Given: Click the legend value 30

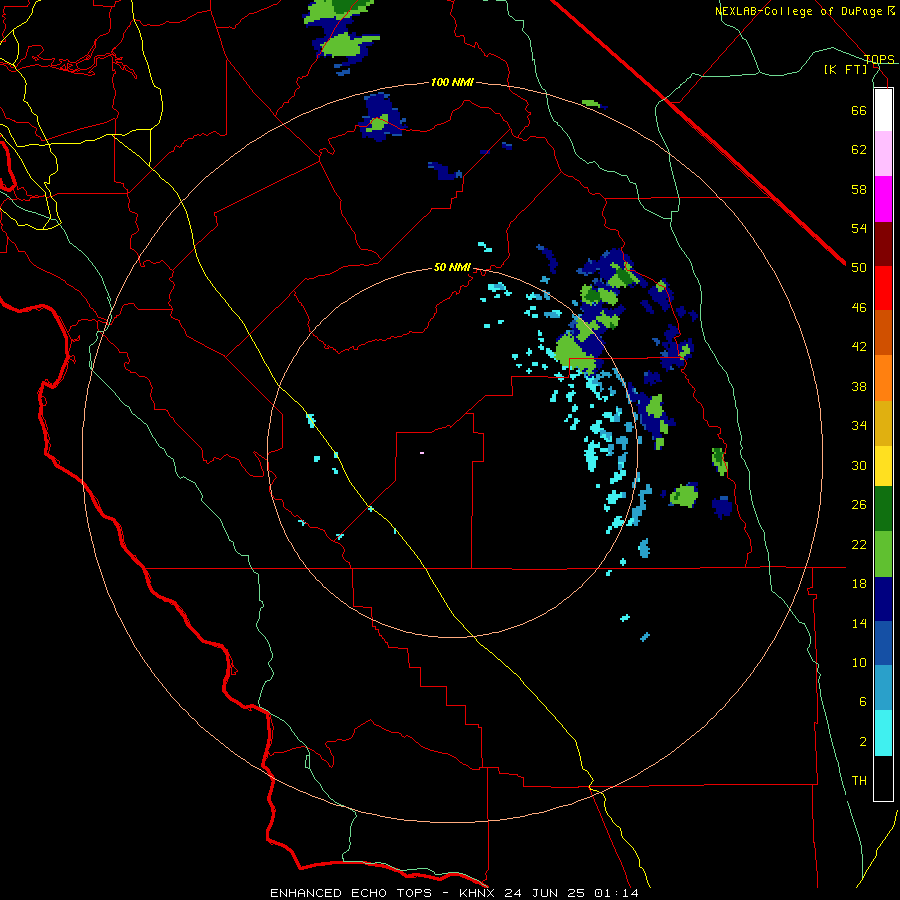Looking at the screenshot, I should click(x=859, y=465).
